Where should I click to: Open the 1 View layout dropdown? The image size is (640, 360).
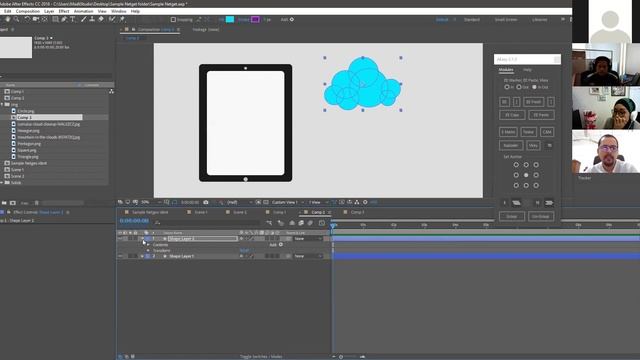point(318,202)
